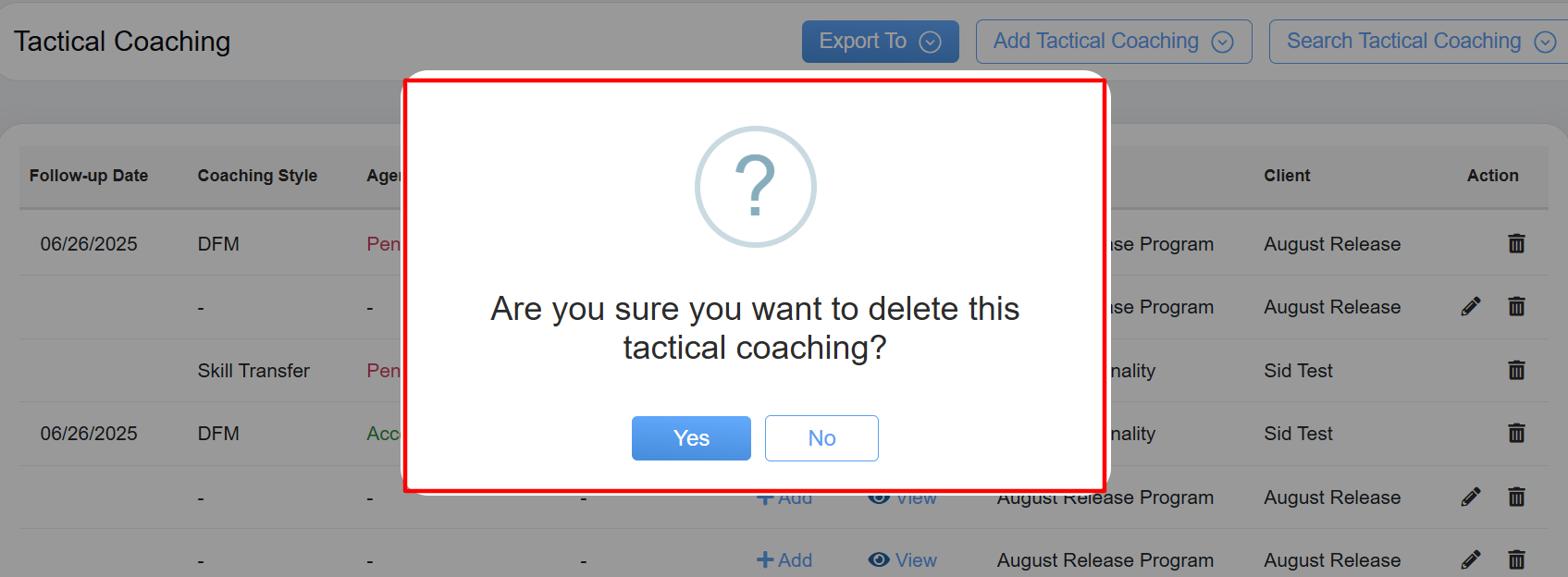Image resolution: width=1568 pixels, height=577 pixels.
Task: Confirm deletion with the Yes button
Action: point(691,438)
